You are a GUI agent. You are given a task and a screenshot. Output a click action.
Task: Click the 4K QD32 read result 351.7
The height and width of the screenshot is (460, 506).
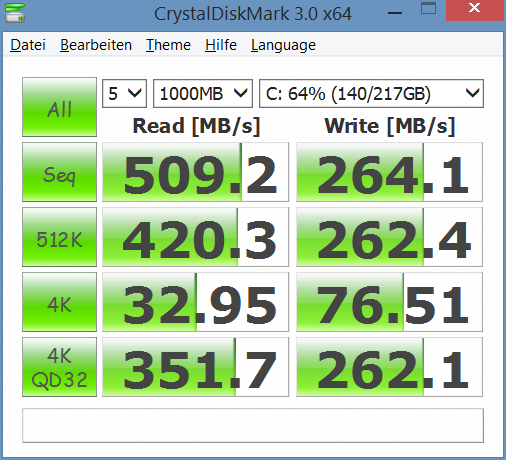195,367
